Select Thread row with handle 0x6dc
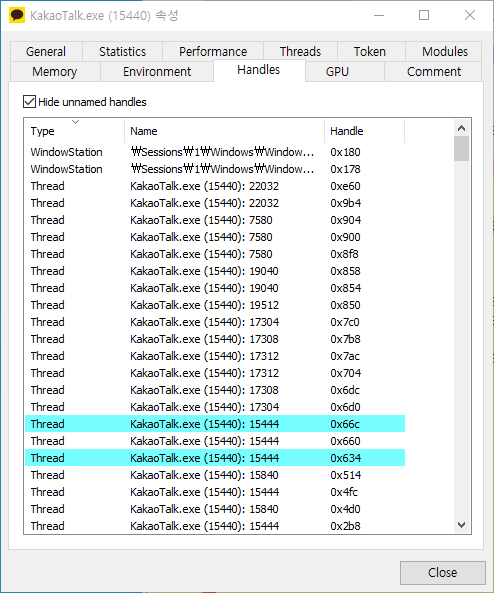The height and width of the screenshot is (593, 494). 215,390
